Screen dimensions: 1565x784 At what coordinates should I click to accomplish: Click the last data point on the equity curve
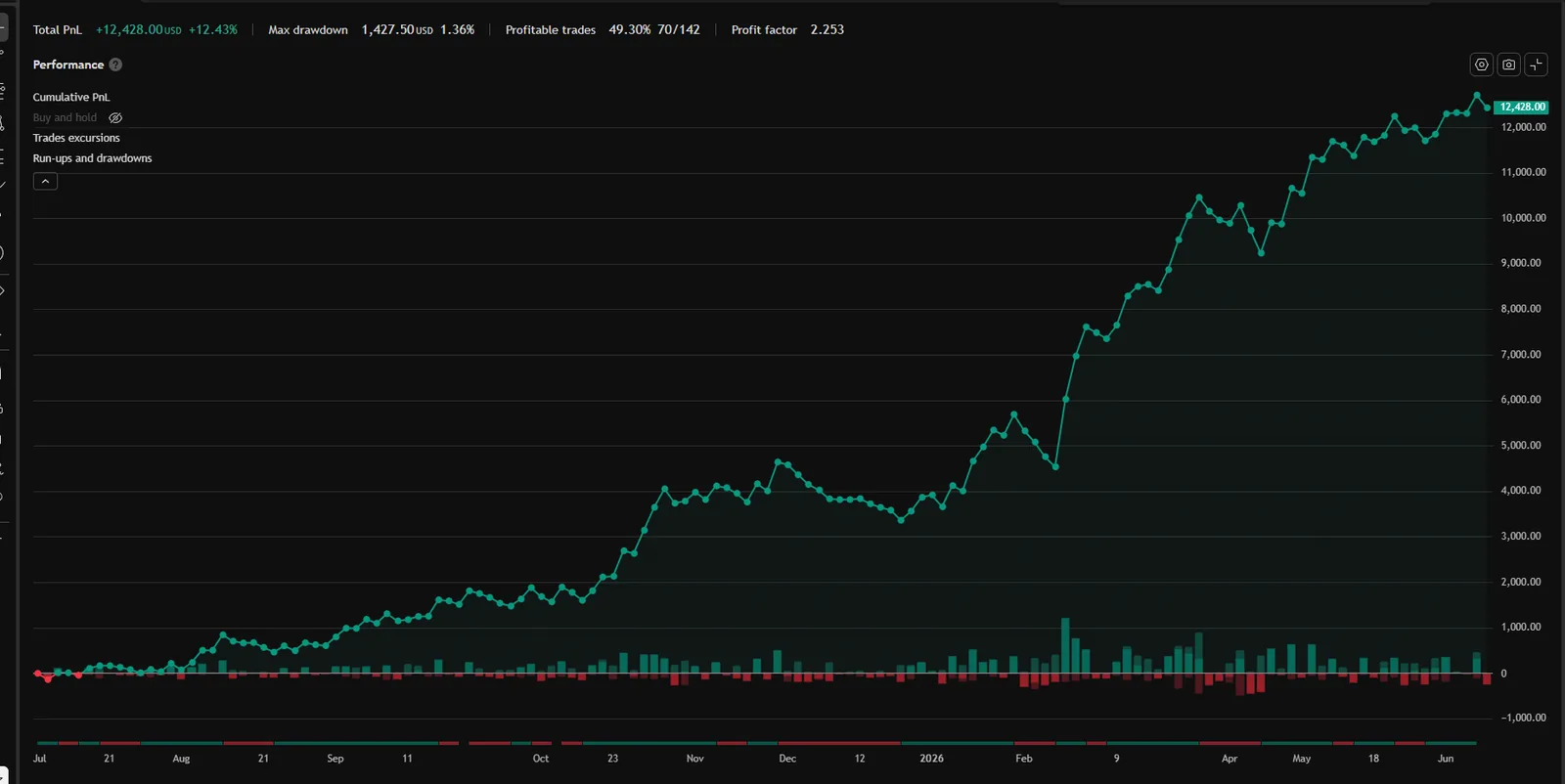[x=1488, y=108]
